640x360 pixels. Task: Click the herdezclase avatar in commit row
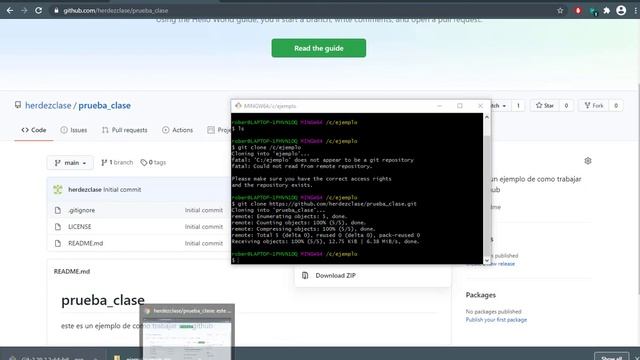point(58,189)
